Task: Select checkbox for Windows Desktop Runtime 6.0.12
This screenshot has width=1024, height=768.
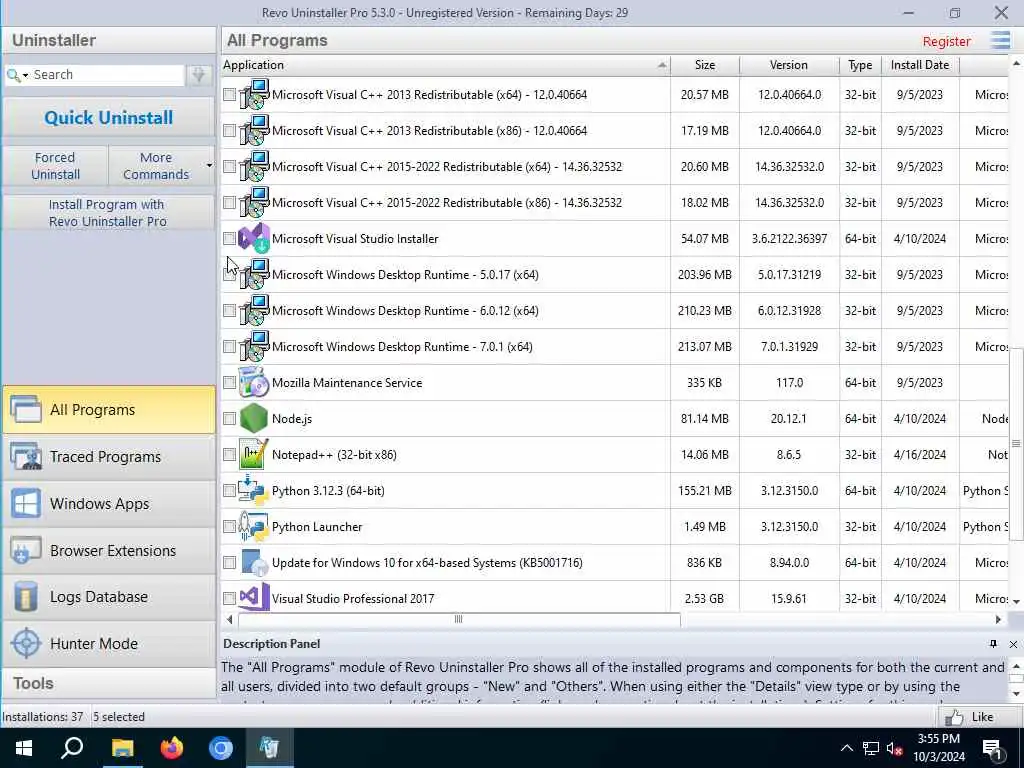Action: point(229,311)
